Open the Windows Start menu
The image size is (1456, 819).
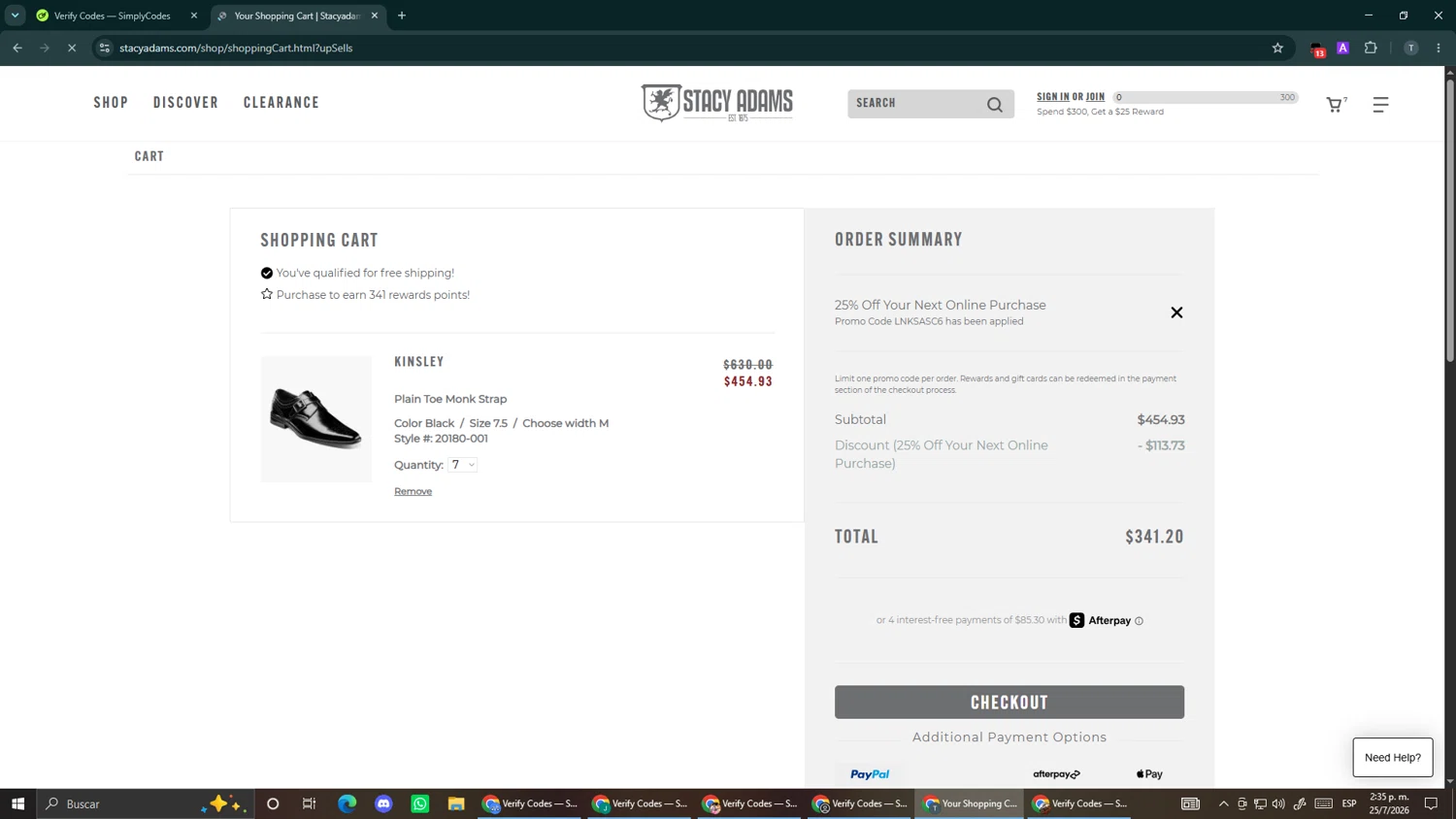click(x=17, y=803)
